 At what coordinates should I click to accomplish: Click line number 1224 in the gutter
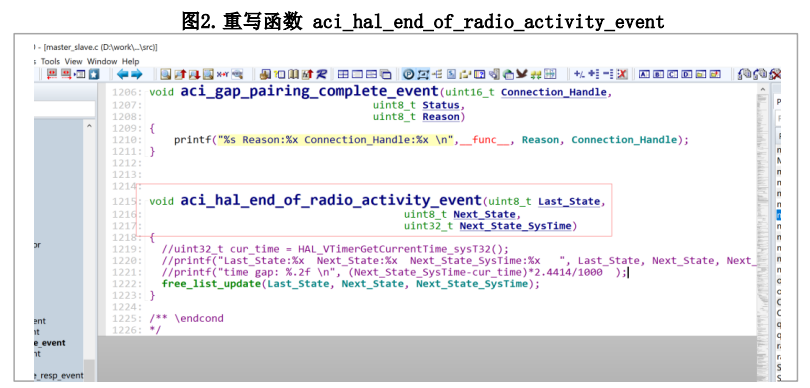(x=127, y=307)
